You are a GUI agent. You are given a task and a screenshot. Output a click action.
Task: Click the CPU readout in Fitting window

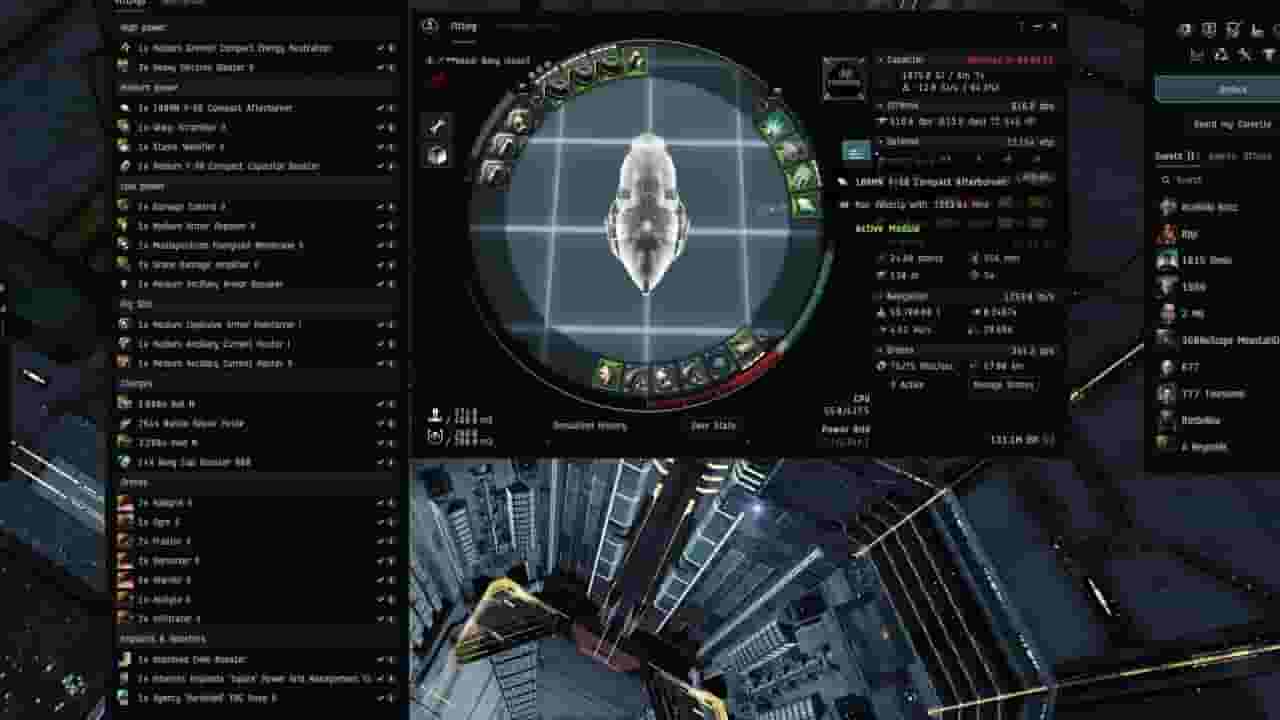click(x=846, y=405)
